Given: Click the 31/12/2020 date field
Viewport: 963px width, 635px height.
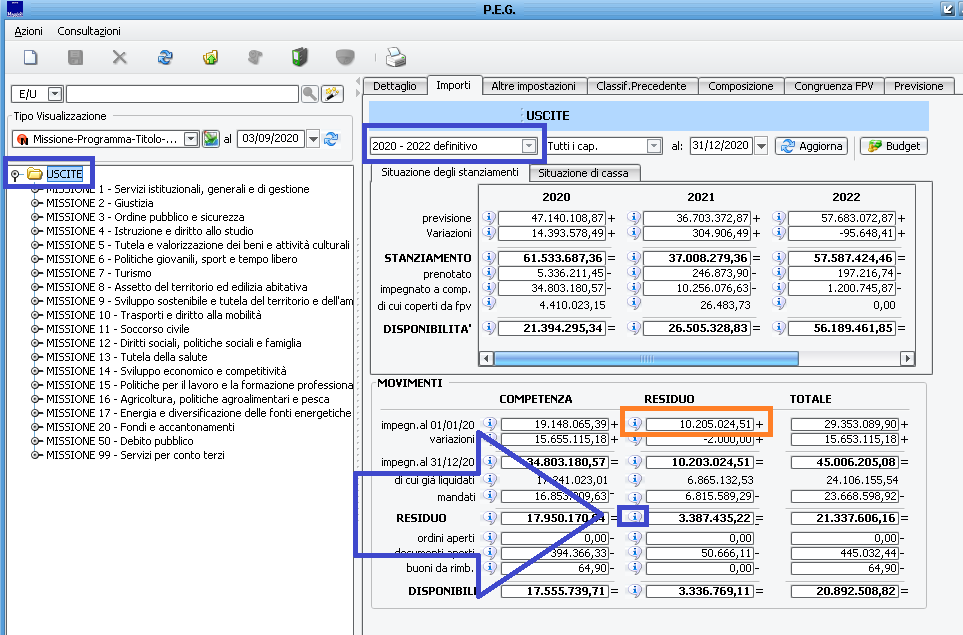Looking at the screenshot, I should coord(720,146).
